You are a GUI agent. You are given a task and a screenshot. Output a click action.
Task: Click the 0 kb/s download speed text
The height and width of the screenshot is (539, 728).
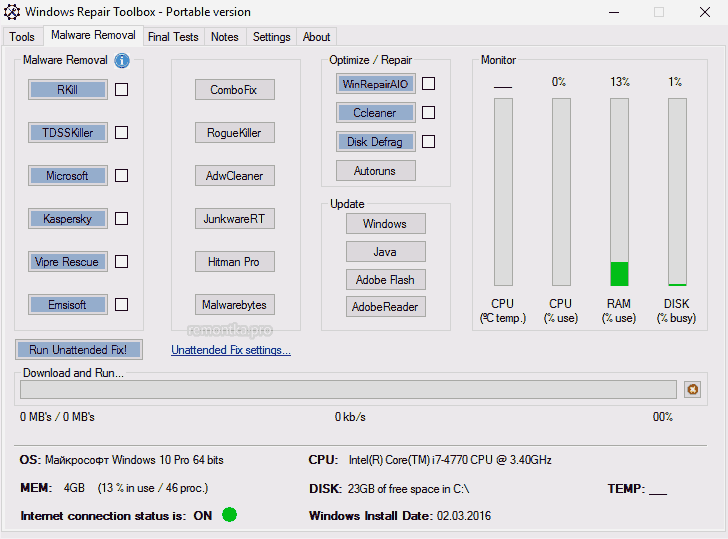[x=350, y=417]
